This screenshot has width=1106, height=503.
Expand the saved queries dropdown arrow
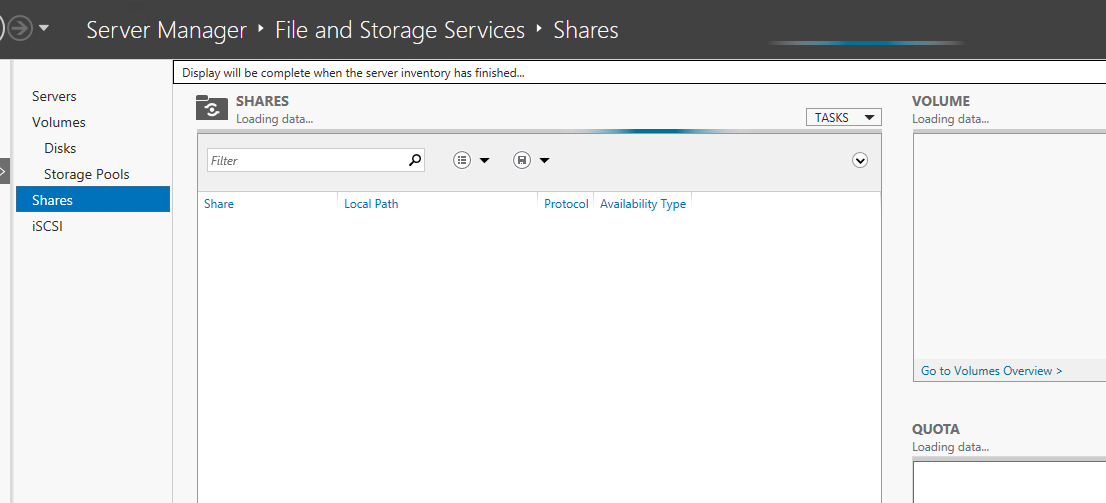tap(545, 161)
